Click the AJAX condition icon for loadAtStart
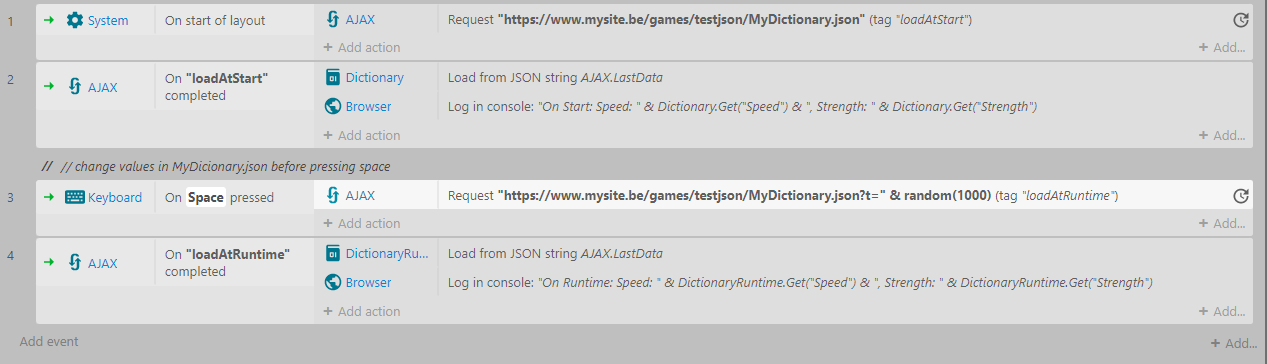Image resolution: width=1267 pixels, height=364 pixels. coord(75,87)
